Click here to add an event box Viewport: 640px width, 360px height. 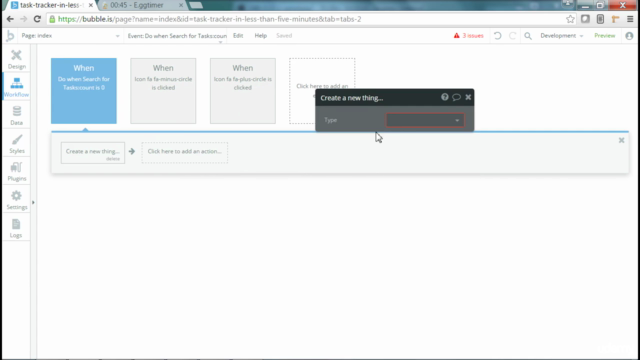[x=322, y=91]
